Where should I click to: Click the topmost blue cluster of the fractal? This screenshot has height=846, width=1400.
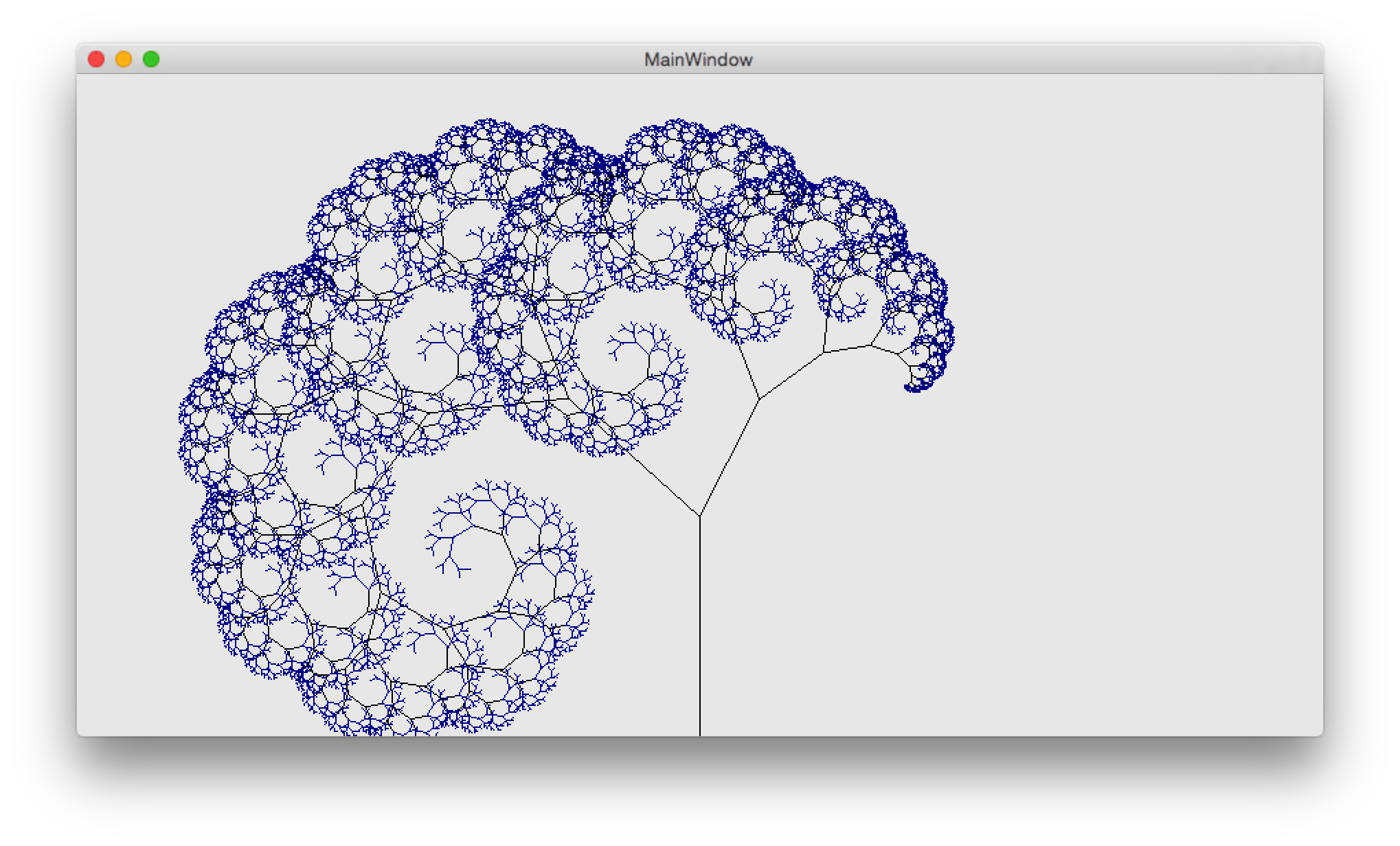(x=488, y=126)
